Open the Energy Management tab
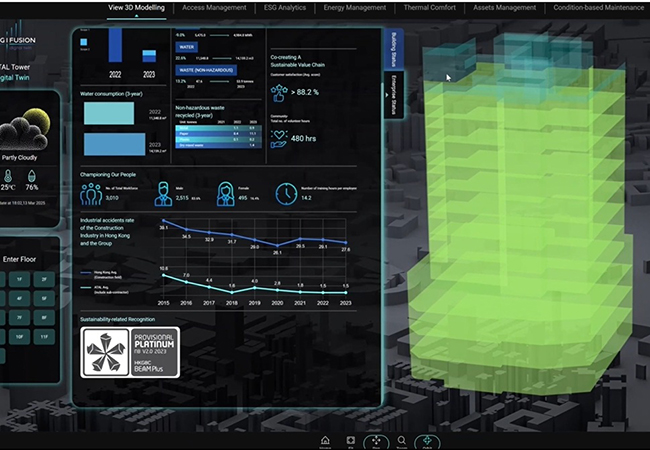This screenshot has width=650, height=450. point(355,8)
